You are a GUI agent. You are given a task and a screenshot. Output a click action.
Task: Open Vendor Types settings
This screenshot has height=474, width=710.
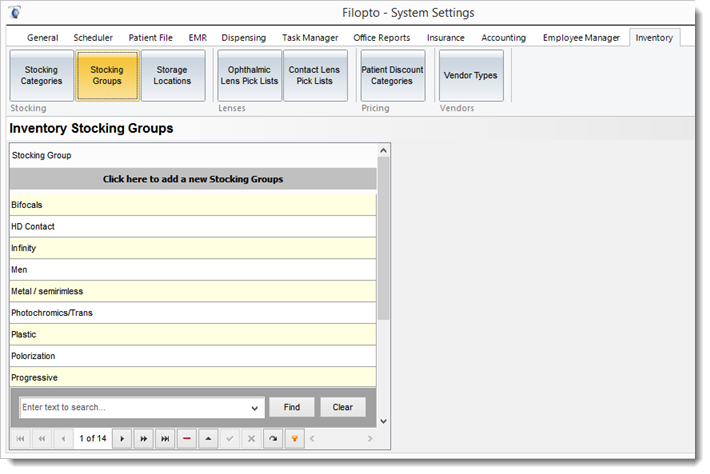[471, 76]
